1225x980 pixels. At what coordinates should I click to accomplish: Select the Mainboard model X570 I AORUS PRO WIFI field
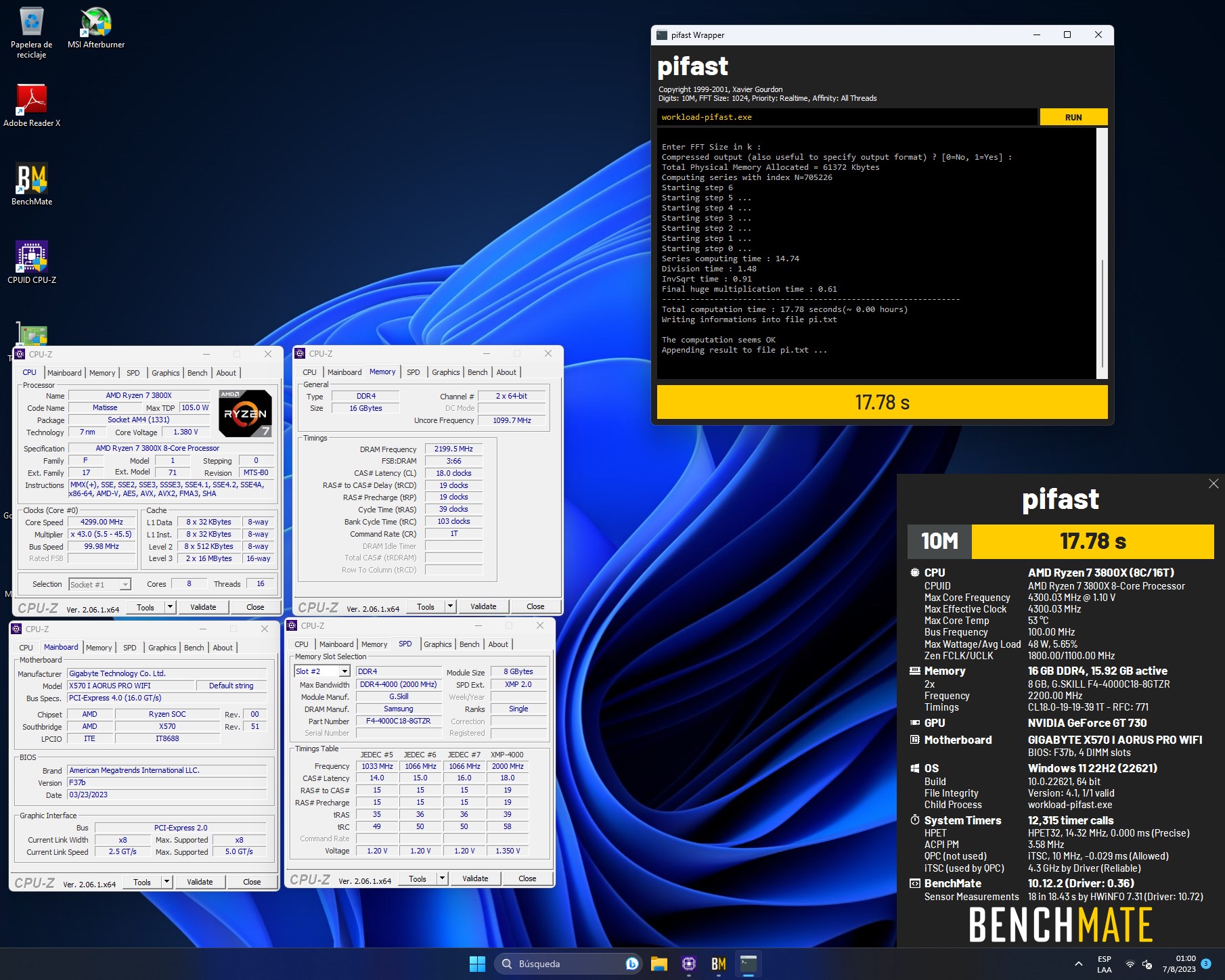click(131, 686)
